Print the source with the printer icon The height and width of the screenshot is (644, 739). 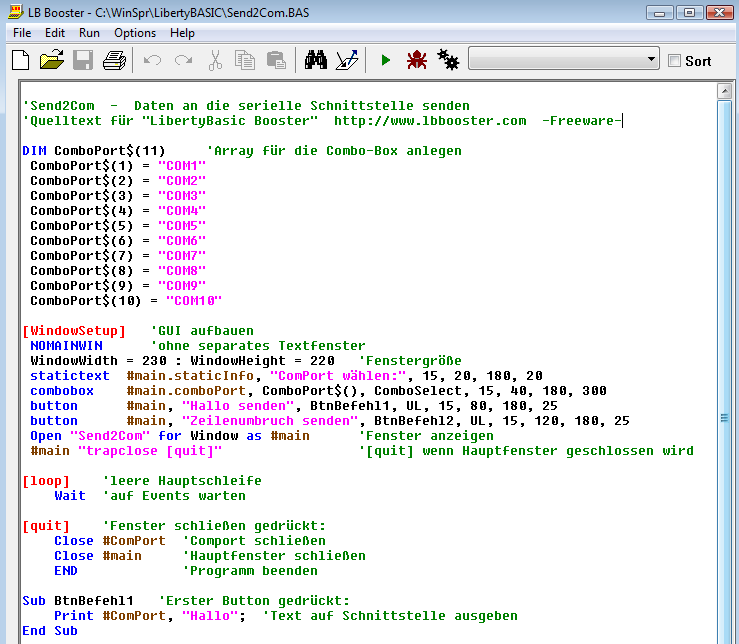point(115,60)
